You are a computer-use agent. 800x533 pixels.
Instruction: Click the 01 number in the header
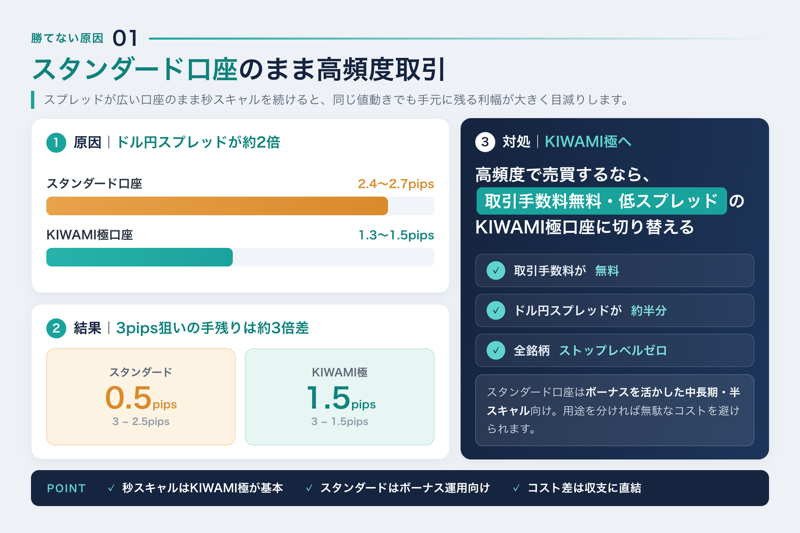click(x=125, y=38)
